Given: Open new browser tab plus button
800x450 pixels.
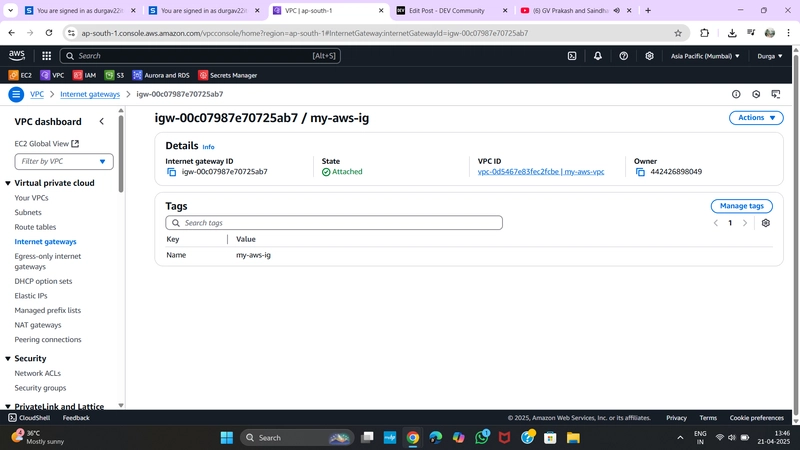Looking at the screenshot, I should tap(648, 10).
